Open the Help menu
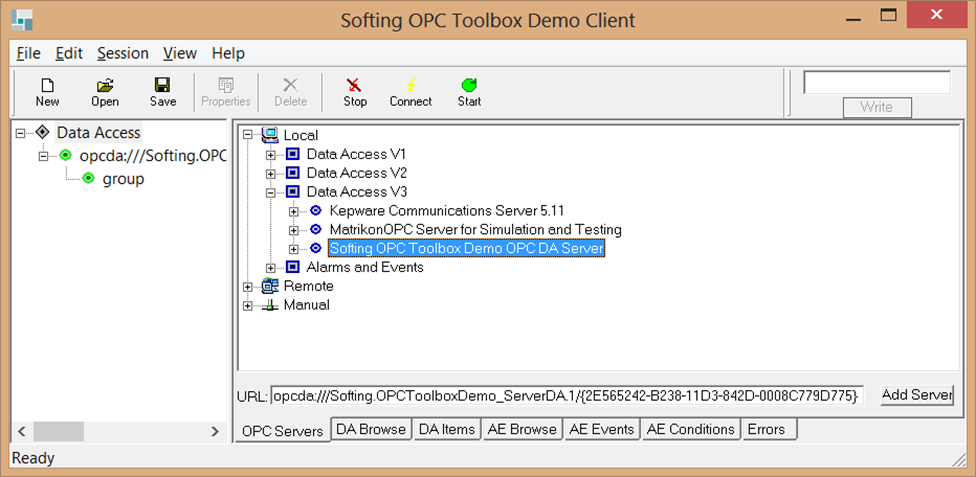The height and width of the screenshot is (477, 976). (x=228, y=53)
